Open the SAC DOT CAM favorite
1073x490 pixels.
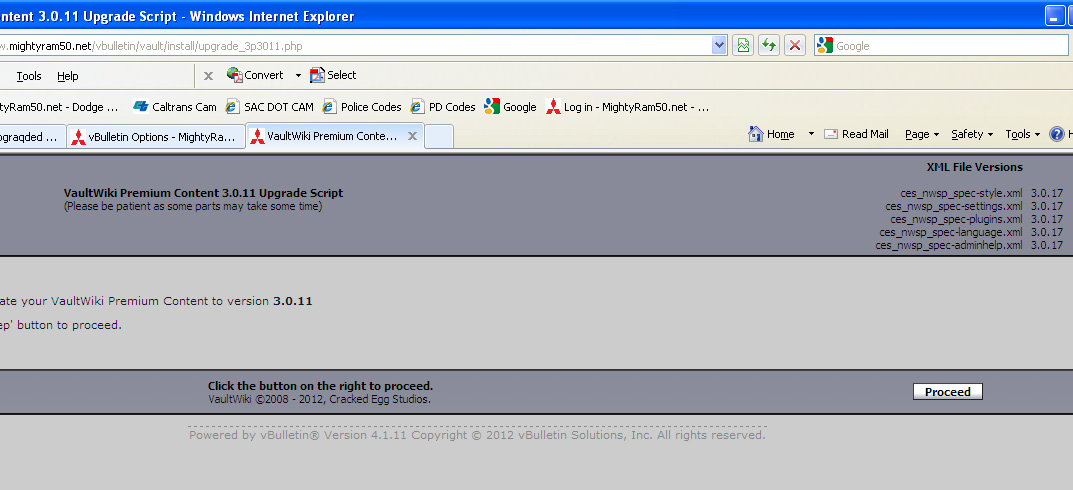click(x=270, y=107)
